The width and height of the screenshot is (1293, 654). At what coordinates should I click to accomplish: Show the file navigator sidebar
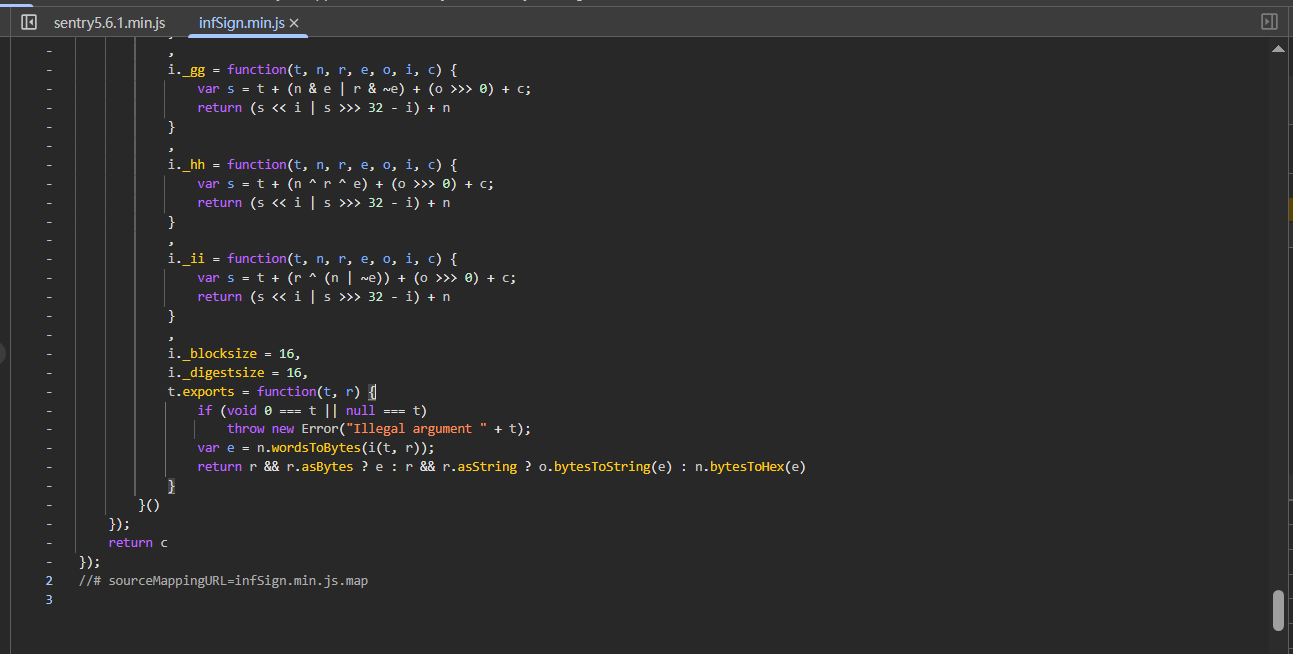pos(29,22)
